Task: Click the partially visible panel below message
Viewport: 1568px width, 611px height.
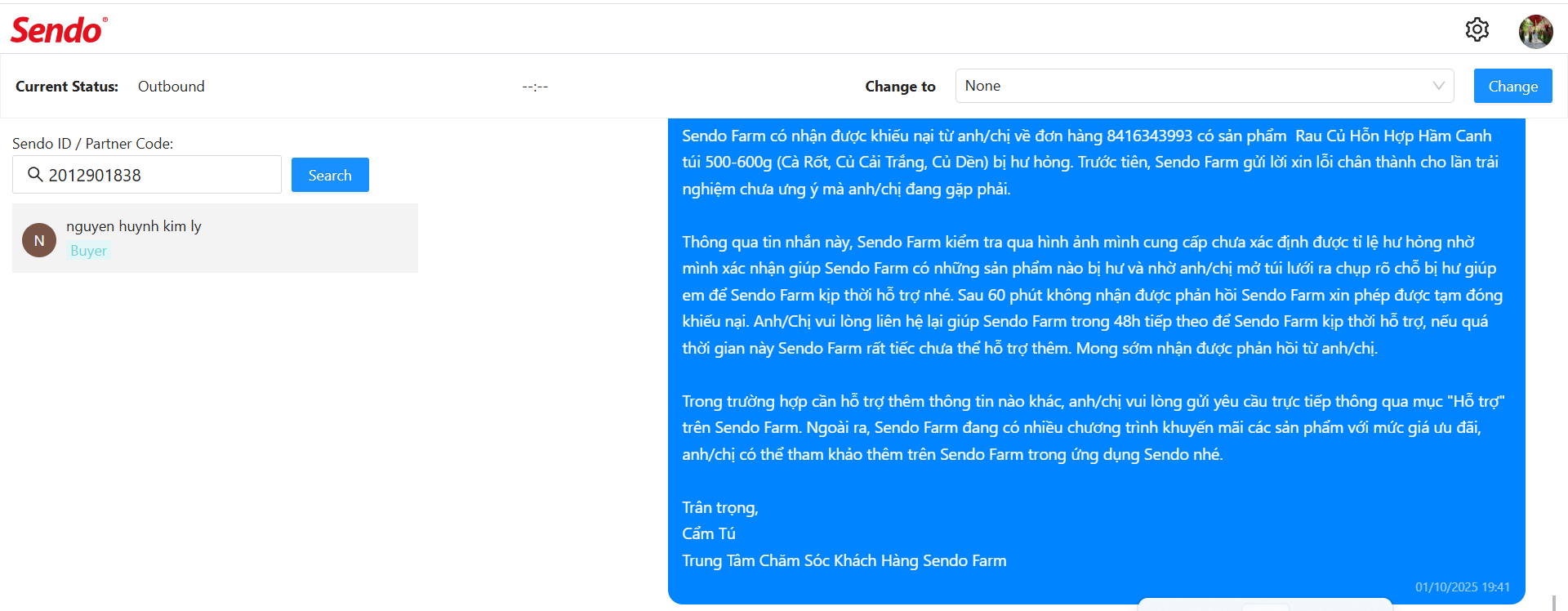Action: tap(1265, 604)
